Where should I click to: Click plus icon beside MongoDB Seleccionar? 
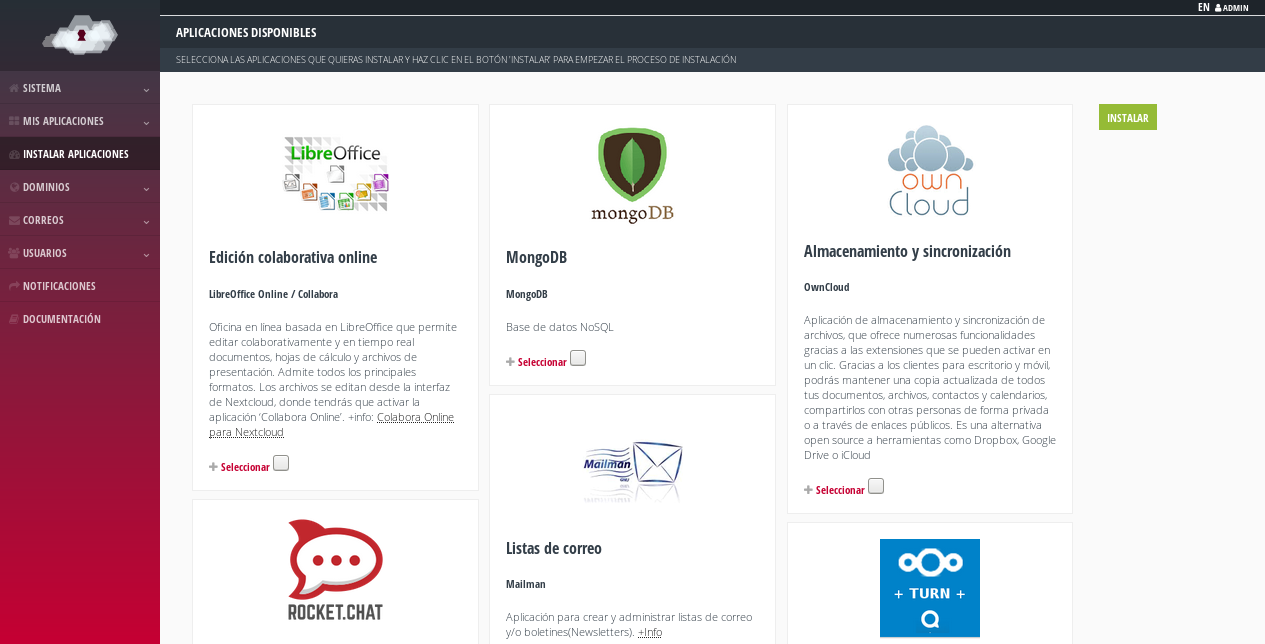pyautogui.click(x=510, y=362)
